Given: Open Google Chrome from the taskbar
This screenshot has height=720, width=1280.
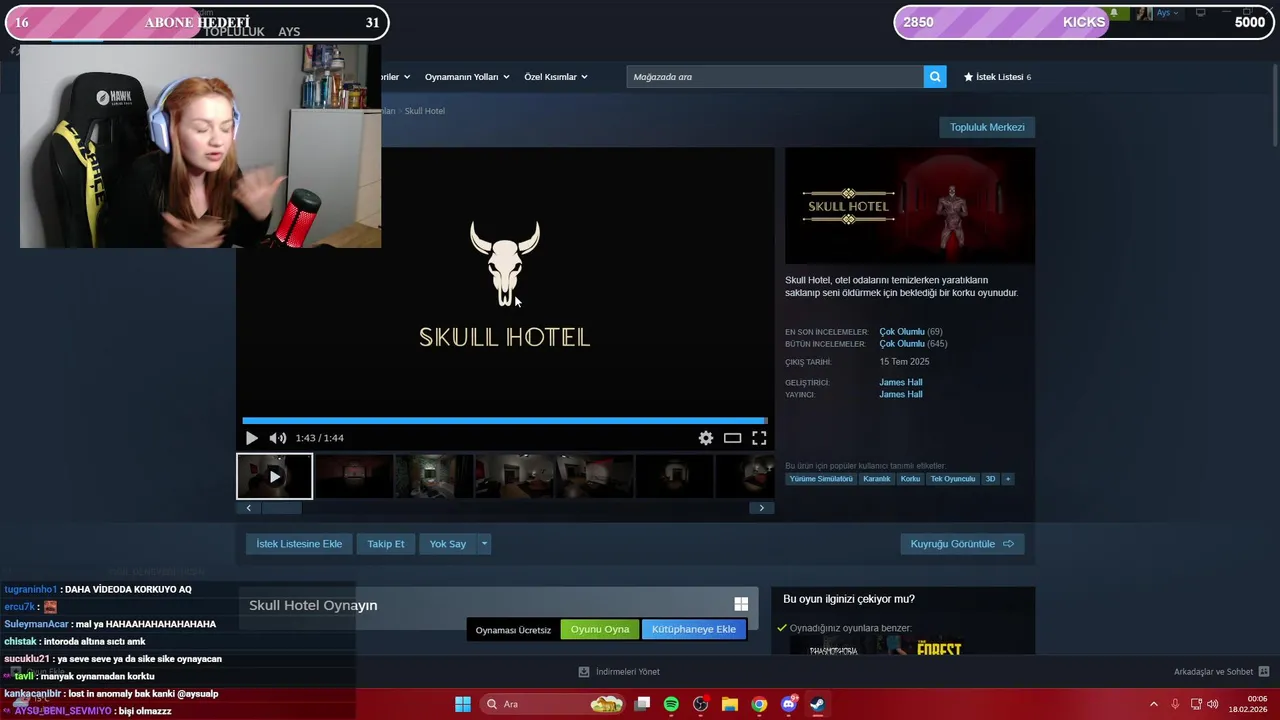Looking at the screenshot, I should tap(759, 704).
